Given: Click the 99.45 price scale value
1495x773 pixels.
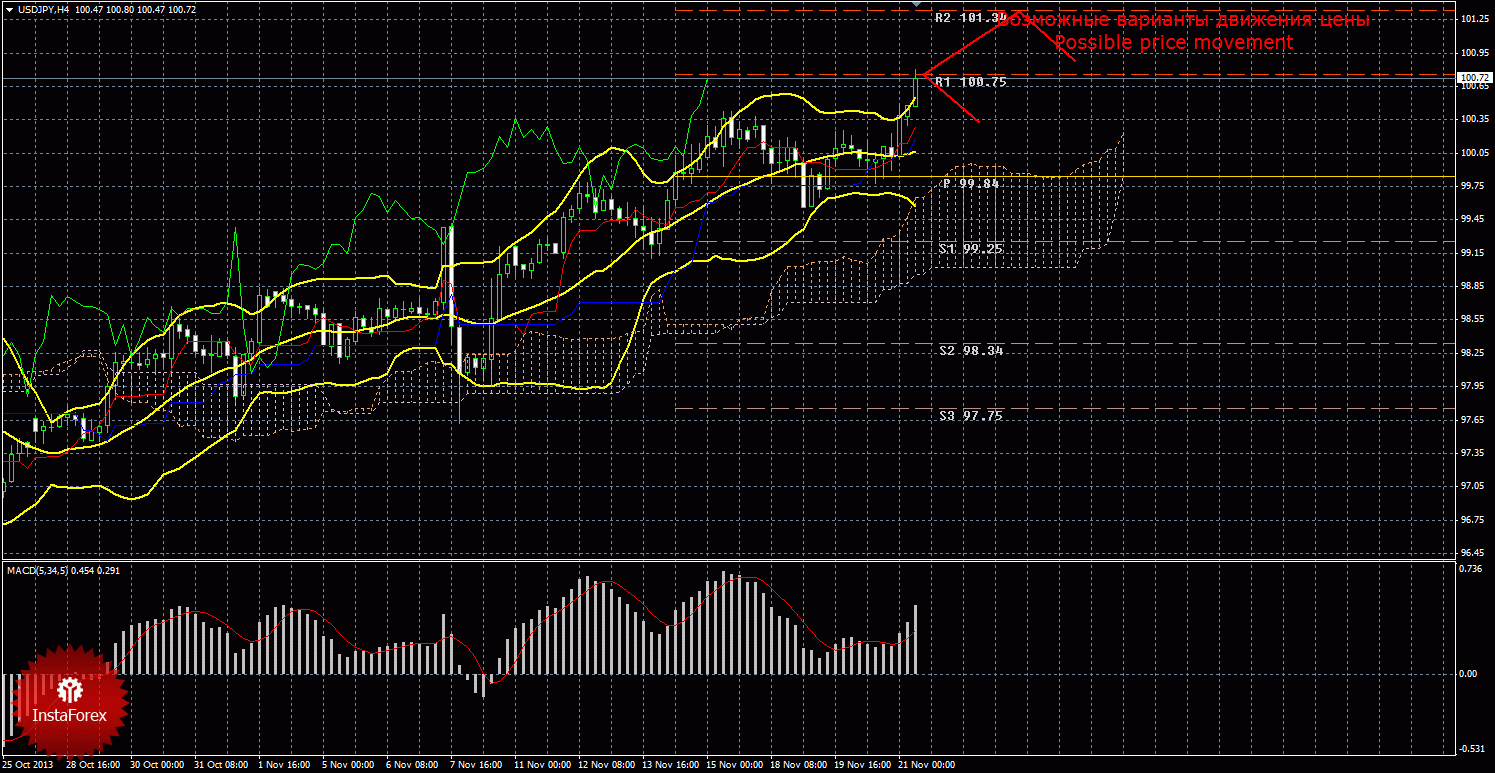Looking at the screenshot, I should [1471, 219].
